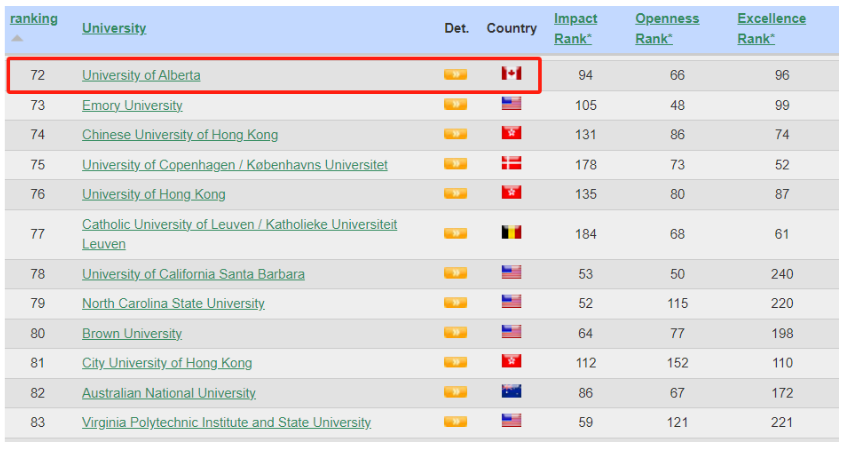Select Excellence Rank value 172

tap(782, 393)
